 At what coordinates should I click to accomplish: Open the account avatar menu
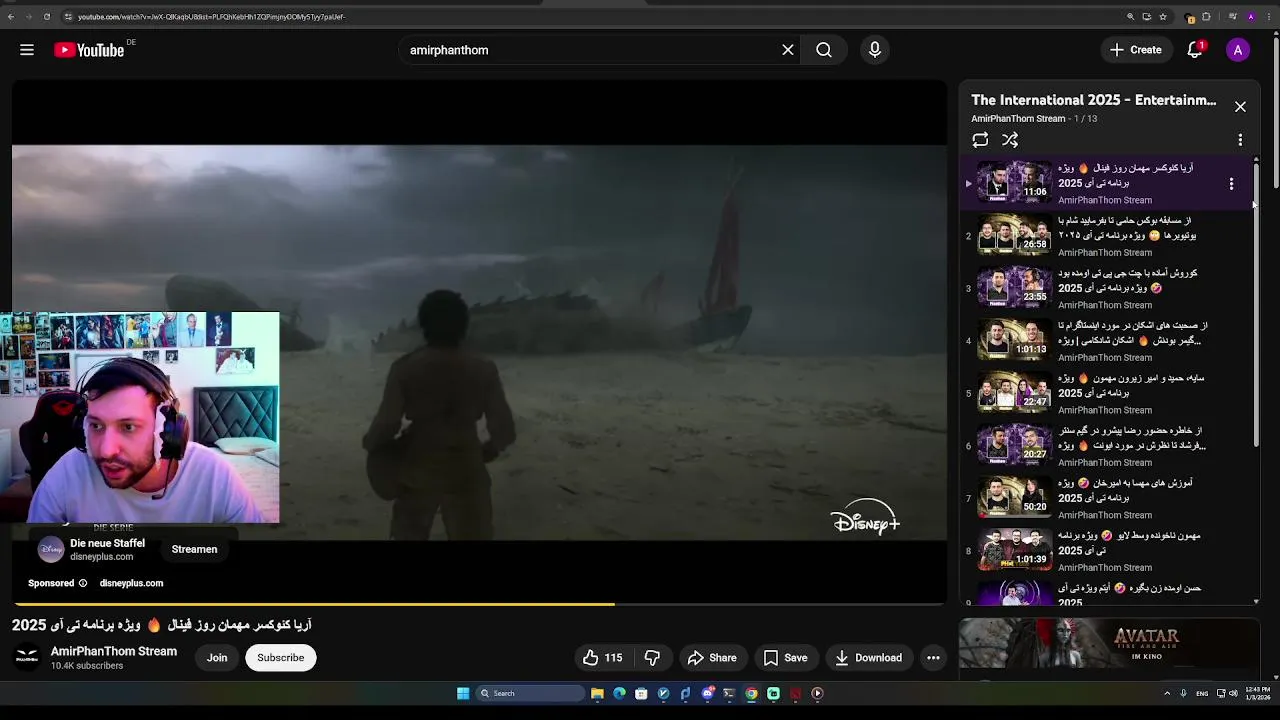tap(1238, 50)
